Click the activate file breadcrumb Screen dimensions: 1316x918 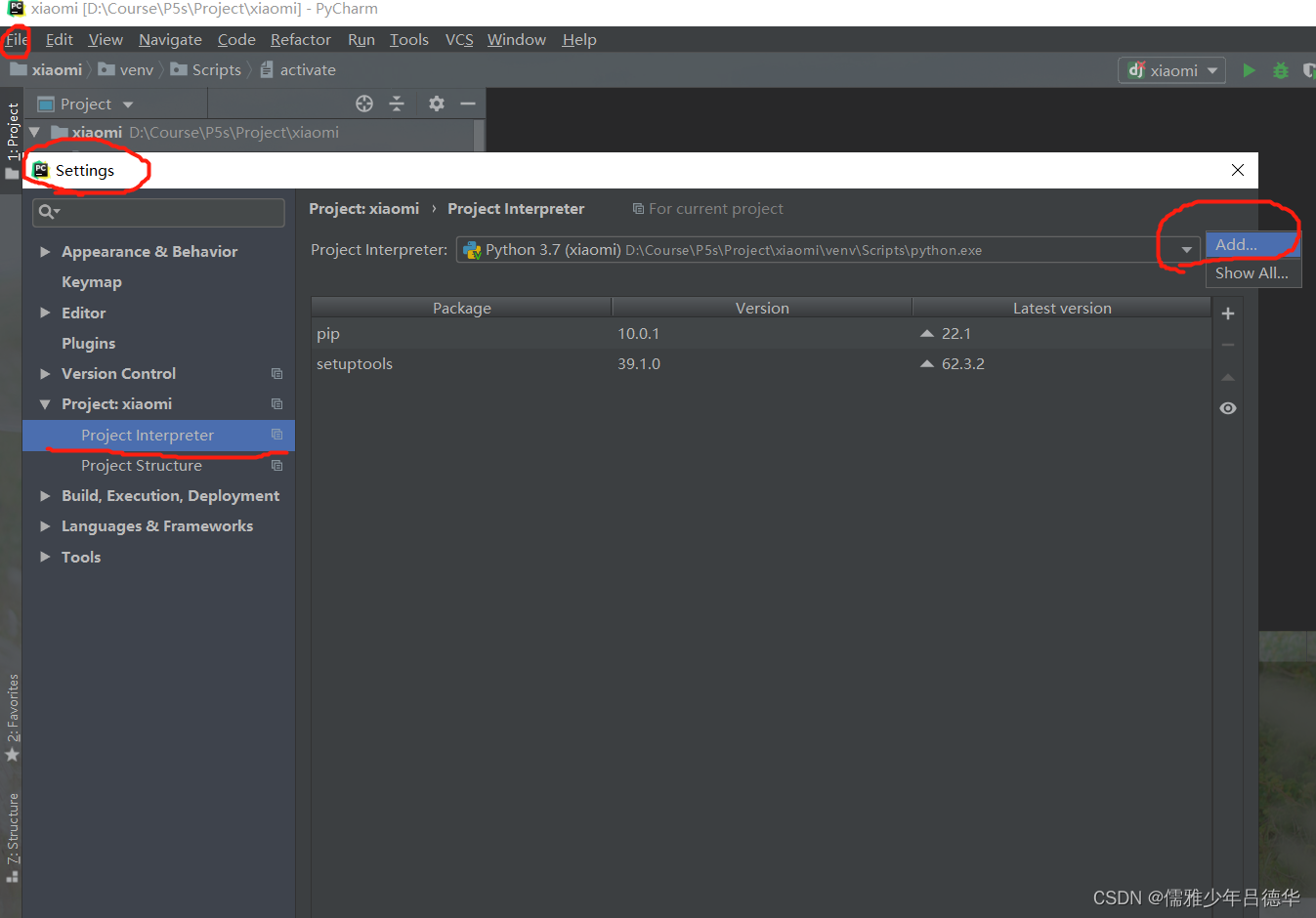click(298, 70)
